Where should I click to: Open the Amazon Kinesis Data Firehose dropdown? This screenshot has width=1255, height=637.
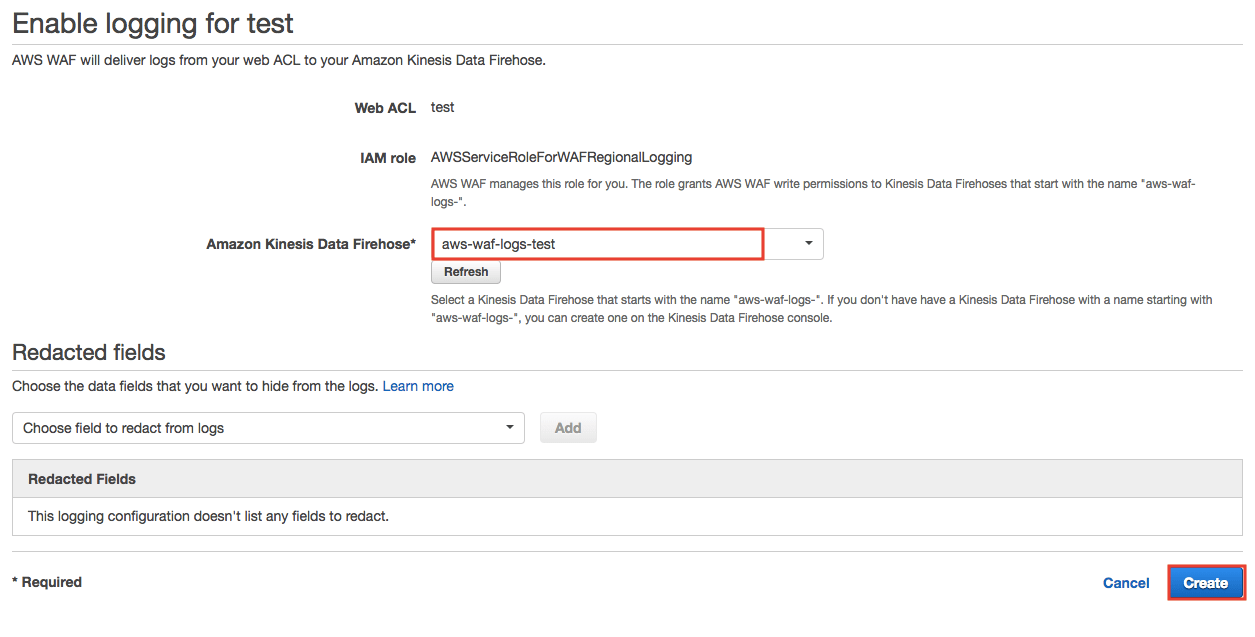(x=598, y=244)
